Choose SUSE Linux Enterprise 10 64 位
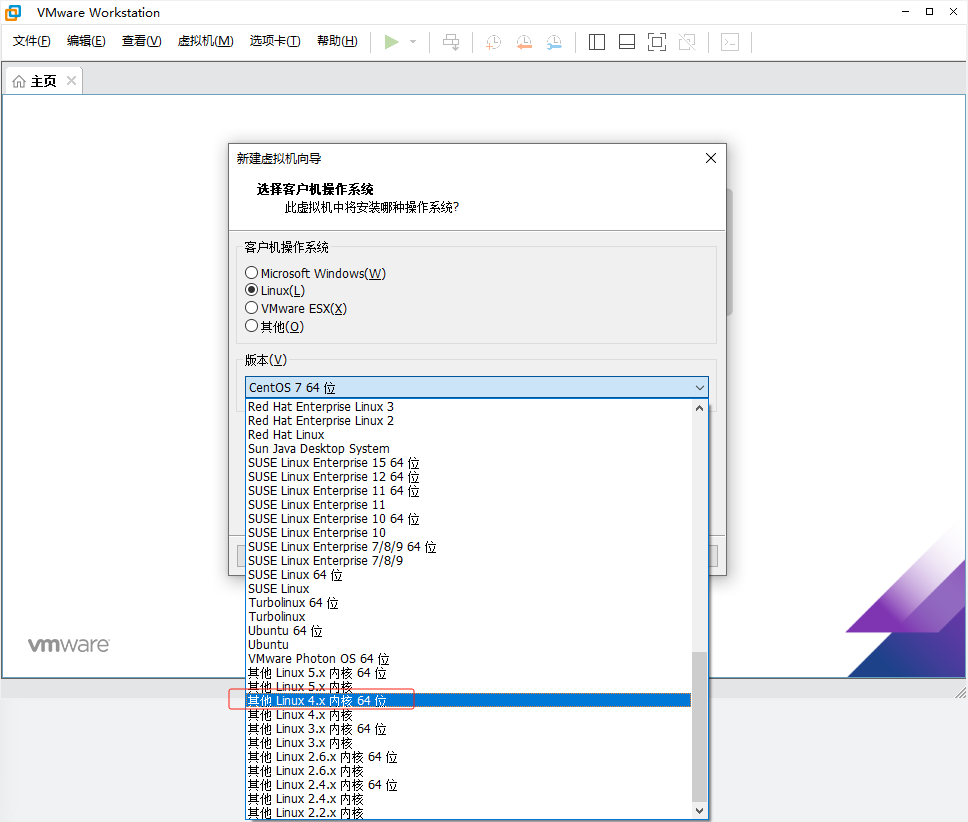 click(x=469, y=519)
